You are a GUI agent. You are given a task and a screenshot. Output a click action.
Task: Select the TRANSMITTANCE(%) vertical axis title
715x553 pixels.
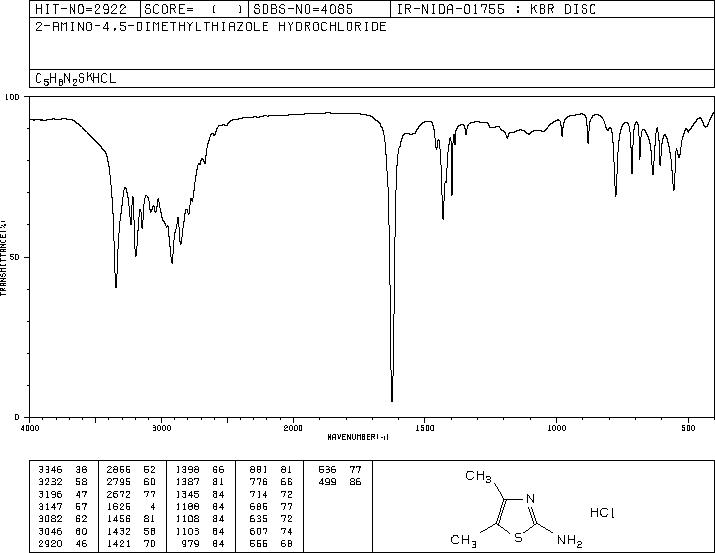click(x=3, y=258)
